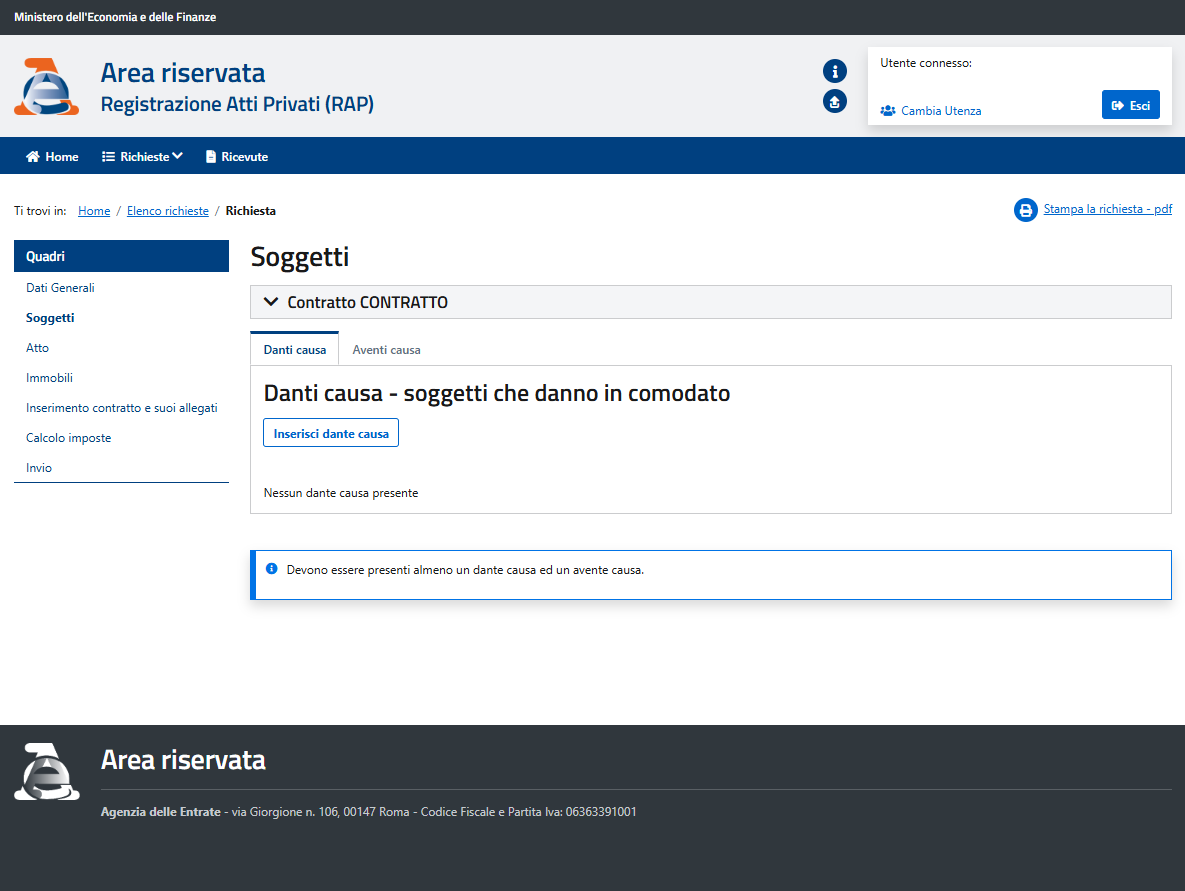1185x891 pixels.
Task: Click Registrazione Atti Privati (RAP) subtitle
Action: (x=237, y=104)
